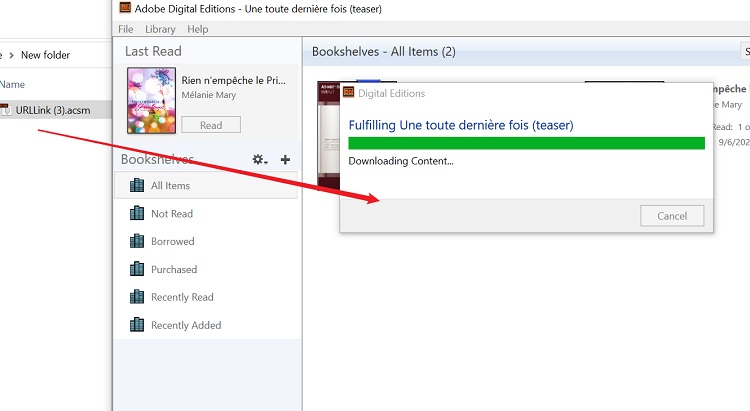Add a new bookshelf with plus icon
The width and height of the screenshot is (750, 411).
coord(285,159)
